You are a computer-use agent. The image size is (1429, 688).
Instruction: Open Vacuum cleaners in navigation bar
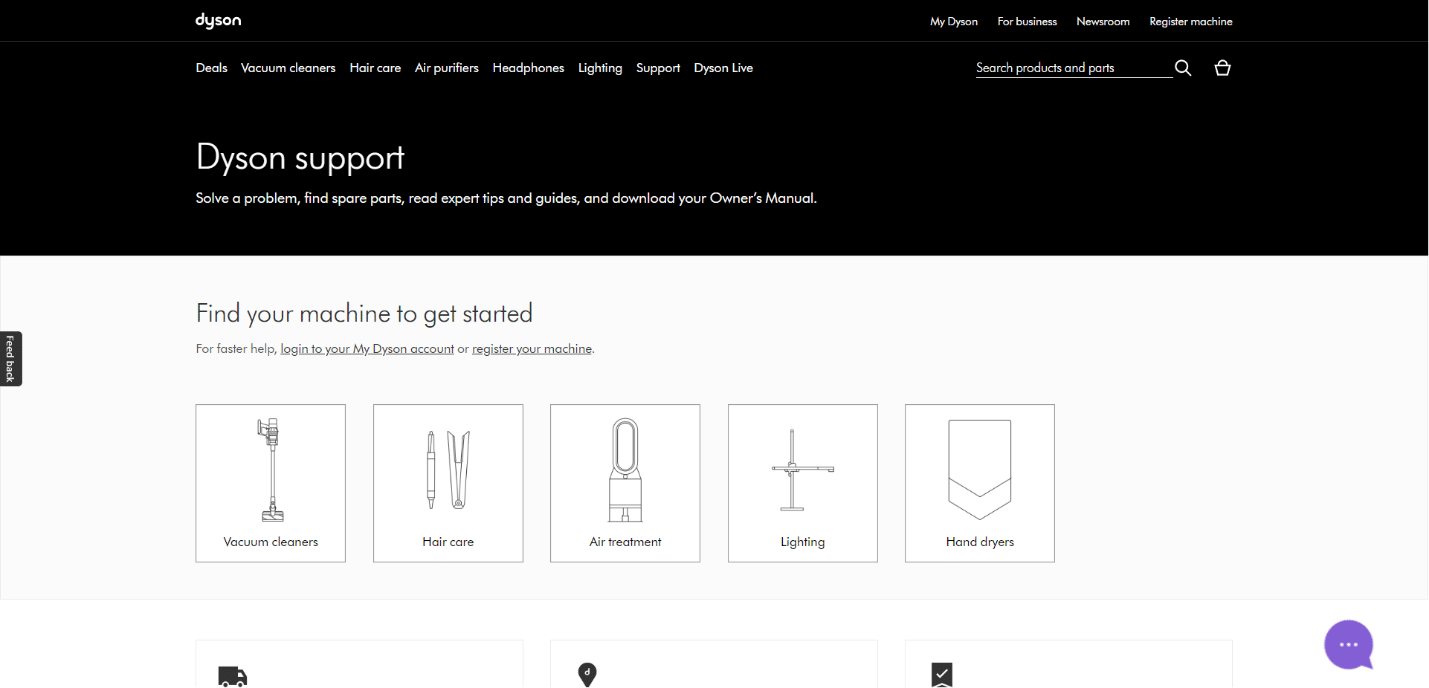point(288,68)
